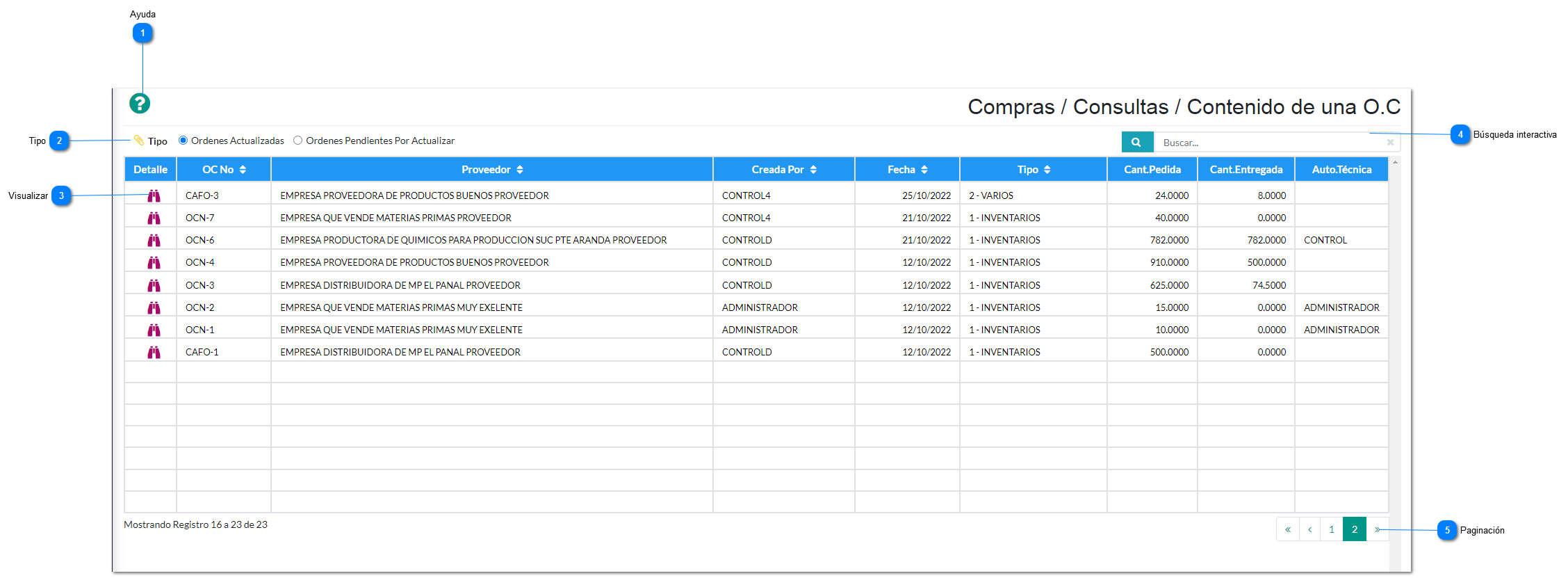Viewport: 1568px width, 578px height.
Task: Clear the search box with the x icon
Action: [x=1390, y=142]
